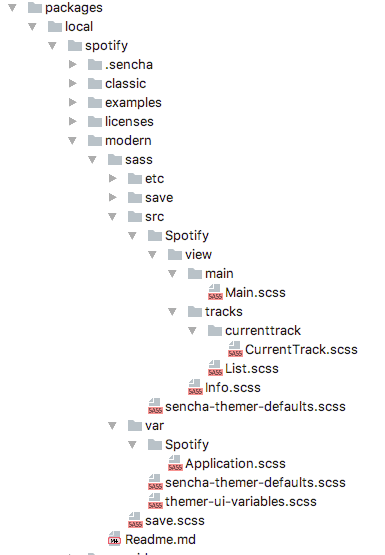The image size is (385, 555).
Task: Select the examples folder label
Action: [133, 103]
